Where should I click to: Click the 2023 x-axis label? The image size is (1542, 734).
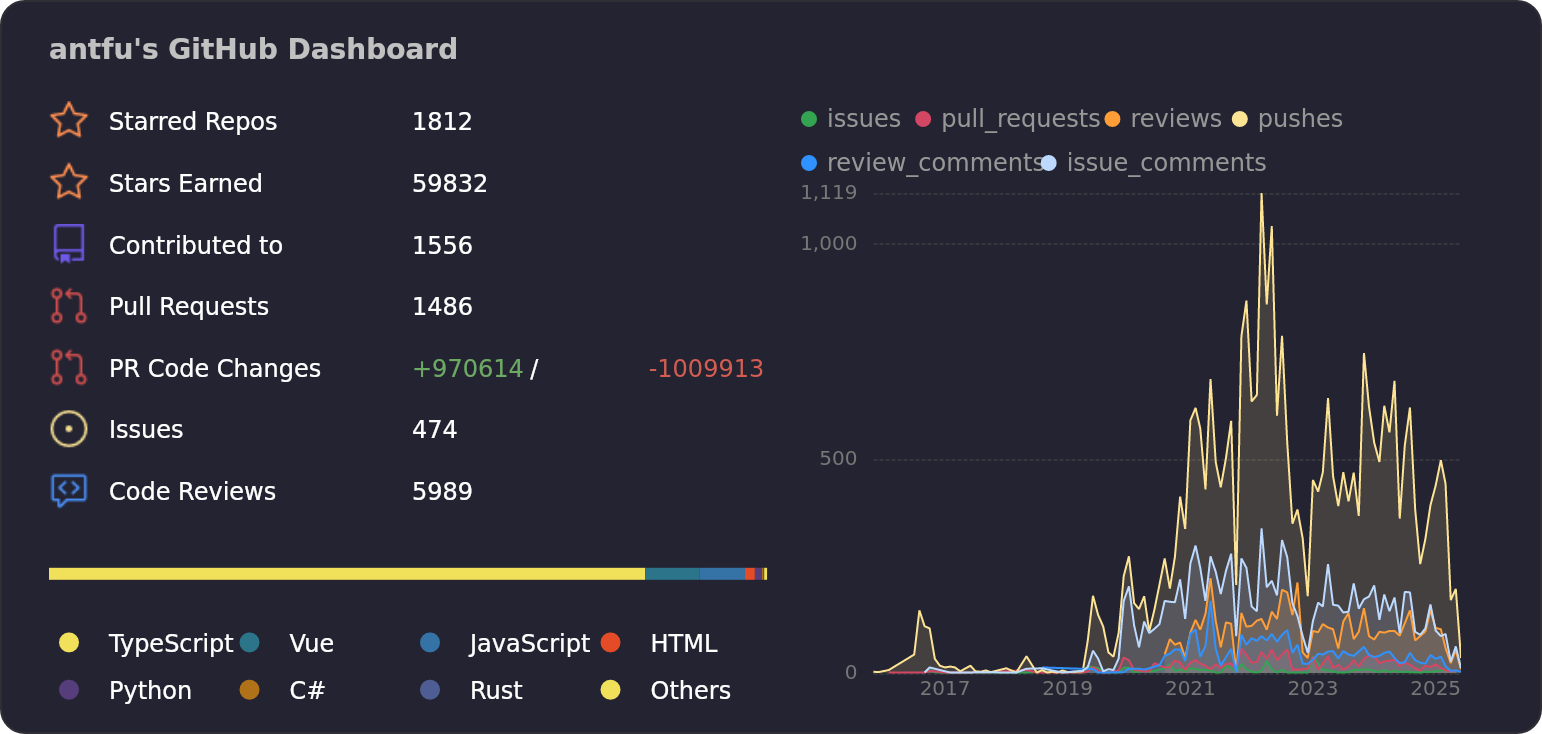[1313, 689]
